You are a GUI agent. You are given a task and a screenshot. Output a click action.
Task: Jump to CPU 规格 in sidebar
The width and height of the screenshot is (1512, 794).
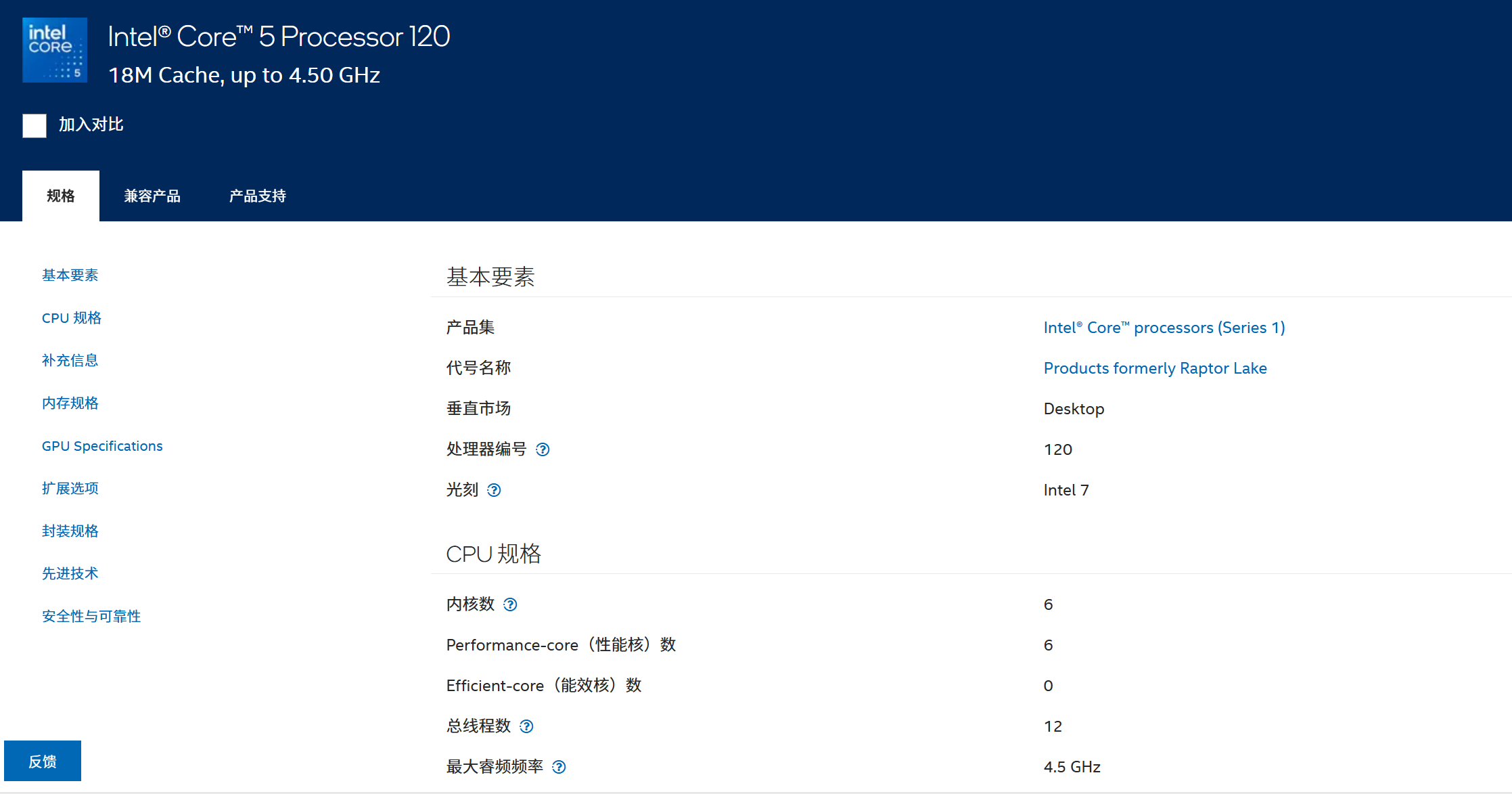(72, 317)
